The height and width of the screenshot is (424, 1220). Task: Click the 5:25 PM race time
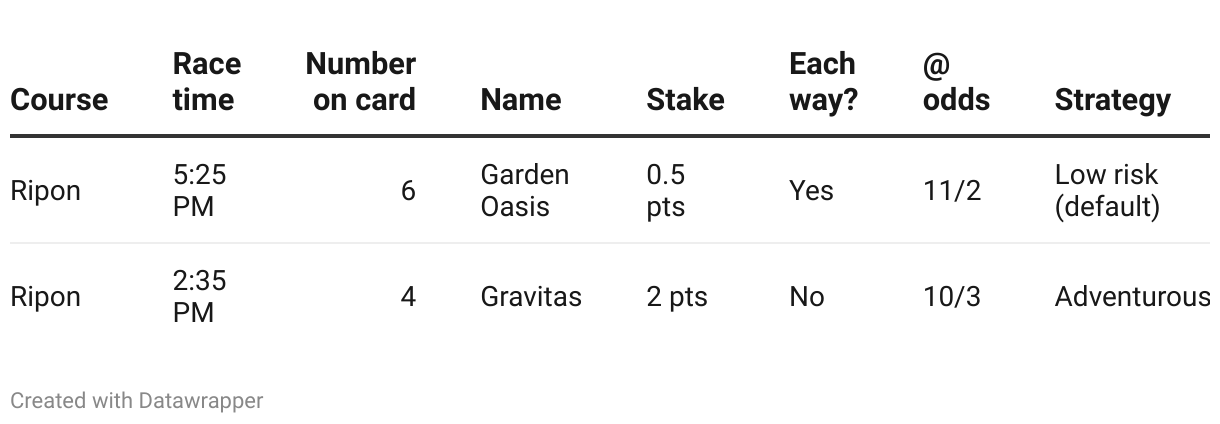pyautogui.click(x=200, y=191)
